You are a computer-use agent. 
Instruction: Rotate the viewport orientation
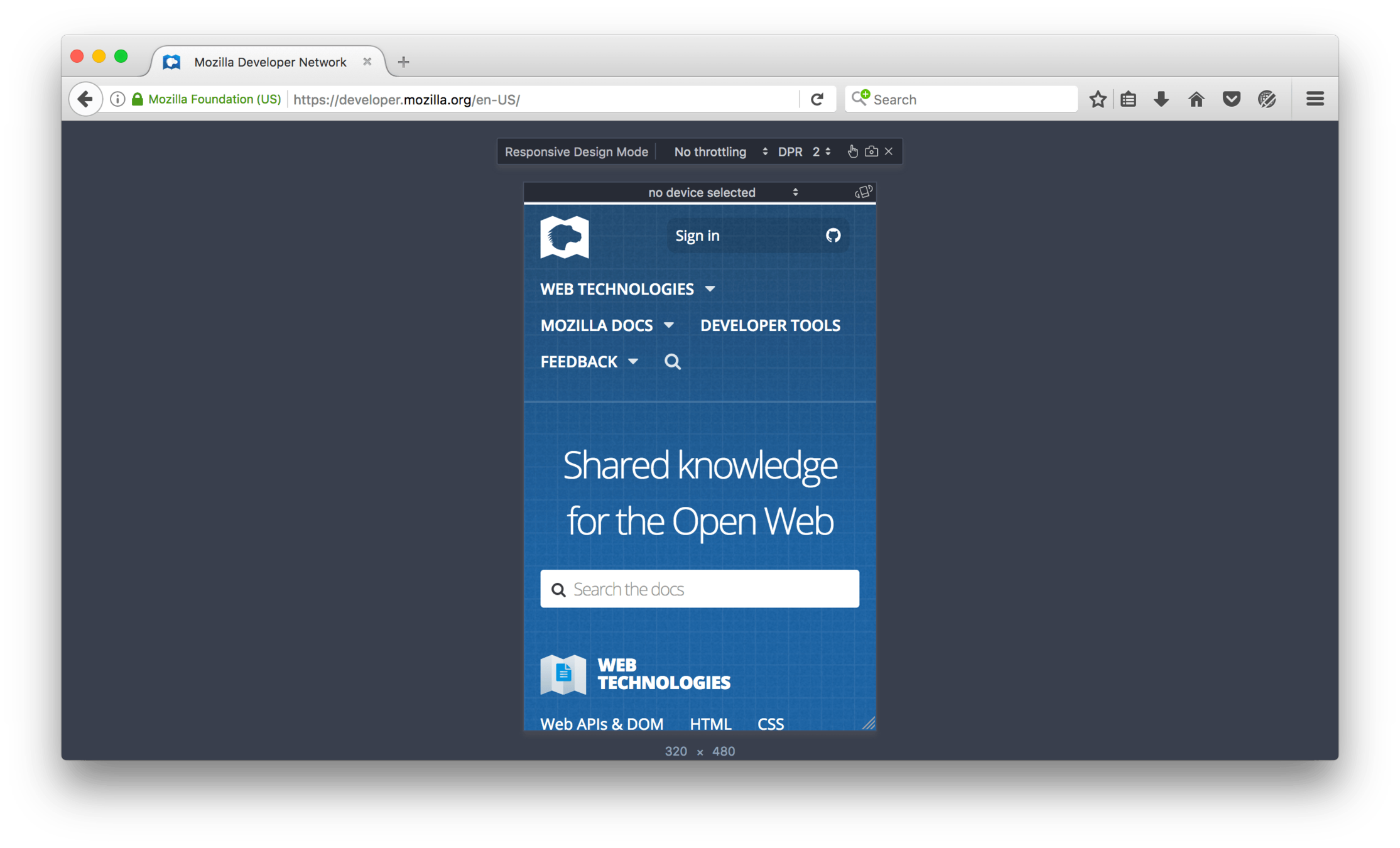click(864, 192)
